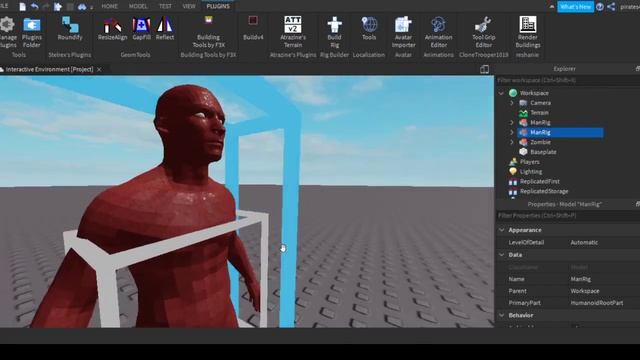This screenshot has width=640, height=360.
Task: Expand the Zombie tree node
Action: pos(512,142)
